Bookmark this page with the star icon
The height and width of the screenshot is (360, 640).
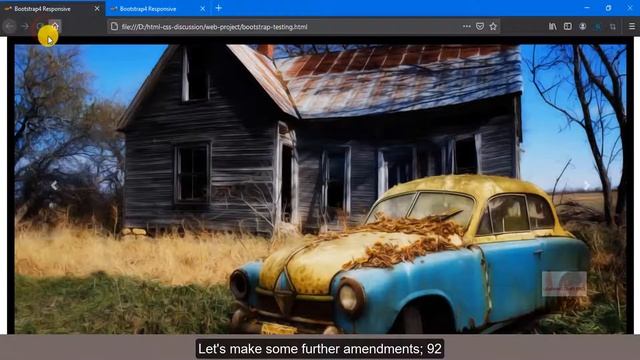pyautogui.click(x=493, y=27)
